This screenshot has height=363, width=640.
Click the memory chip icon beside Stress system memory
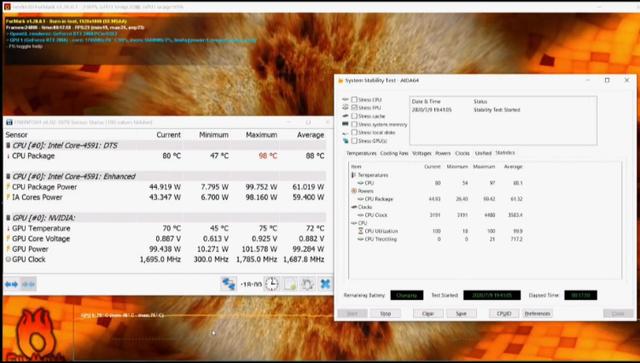(345, 124)
